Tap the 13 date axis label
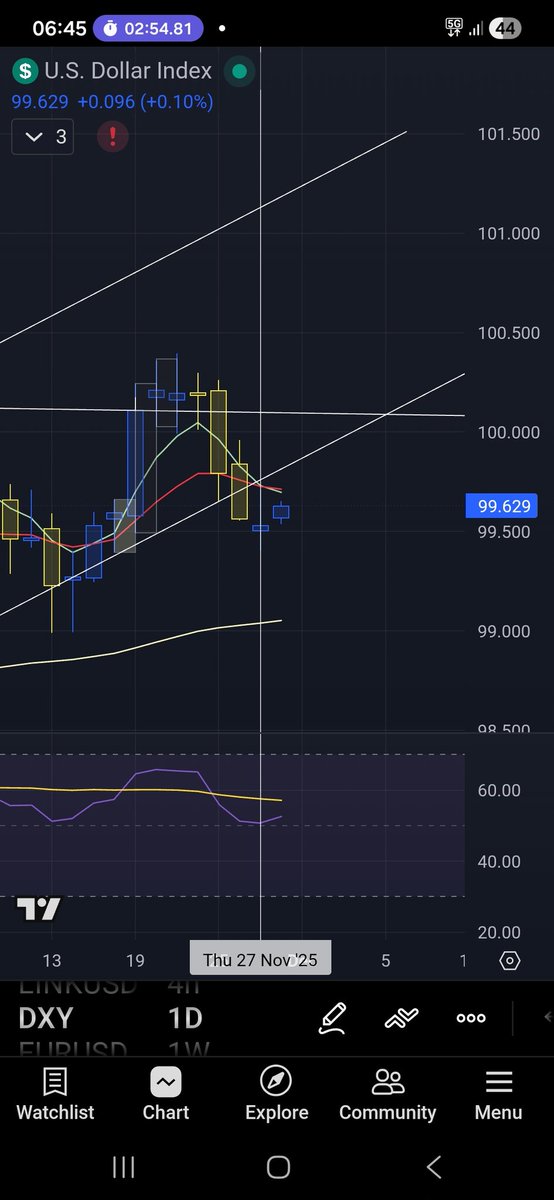The width and height of the screenshot is (554, 1200). (x=51, y=960)
